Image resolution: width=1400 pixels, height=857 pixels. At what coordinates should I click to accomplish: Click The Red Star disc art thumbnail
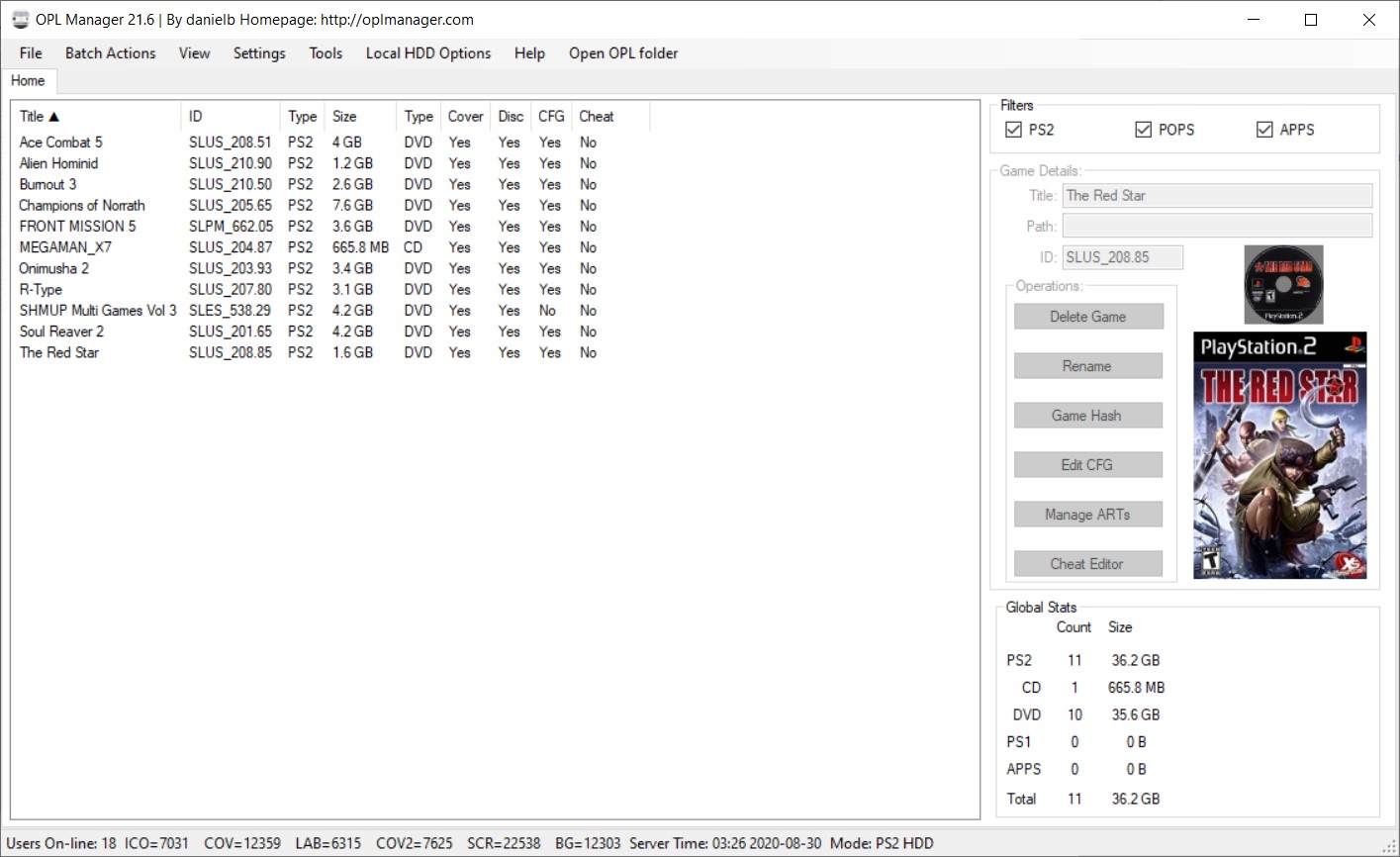1283,285
